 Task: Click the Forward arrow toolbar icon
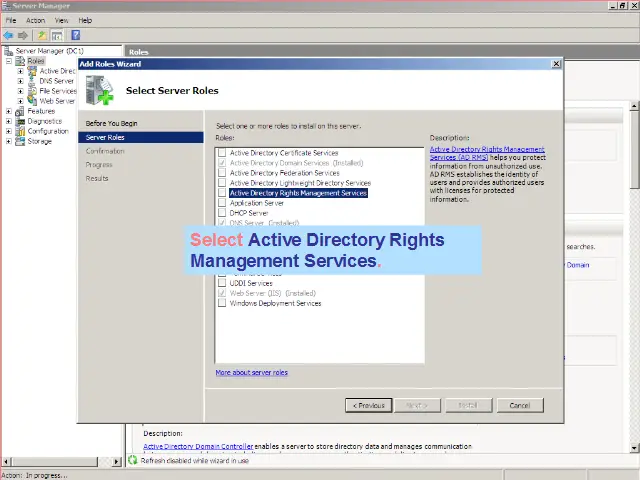point(23,35)
